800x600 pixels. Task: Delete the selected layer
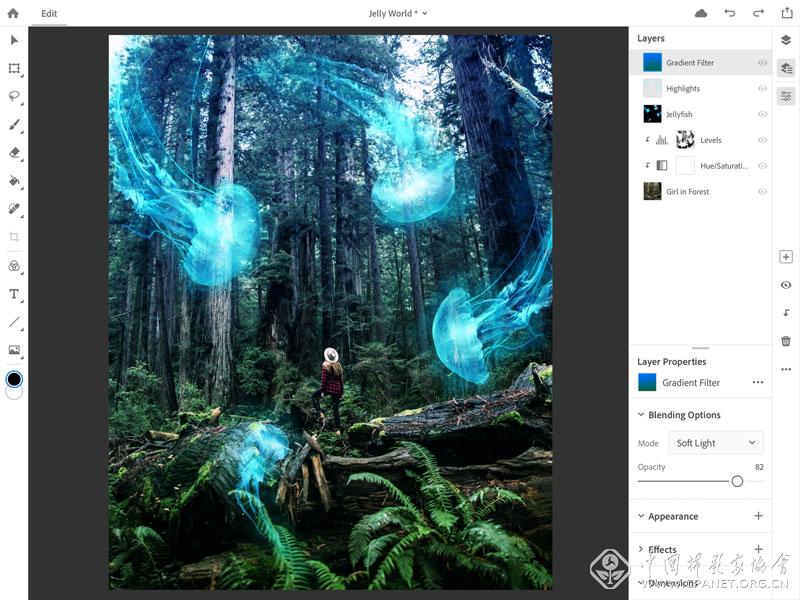coord(786,341)
